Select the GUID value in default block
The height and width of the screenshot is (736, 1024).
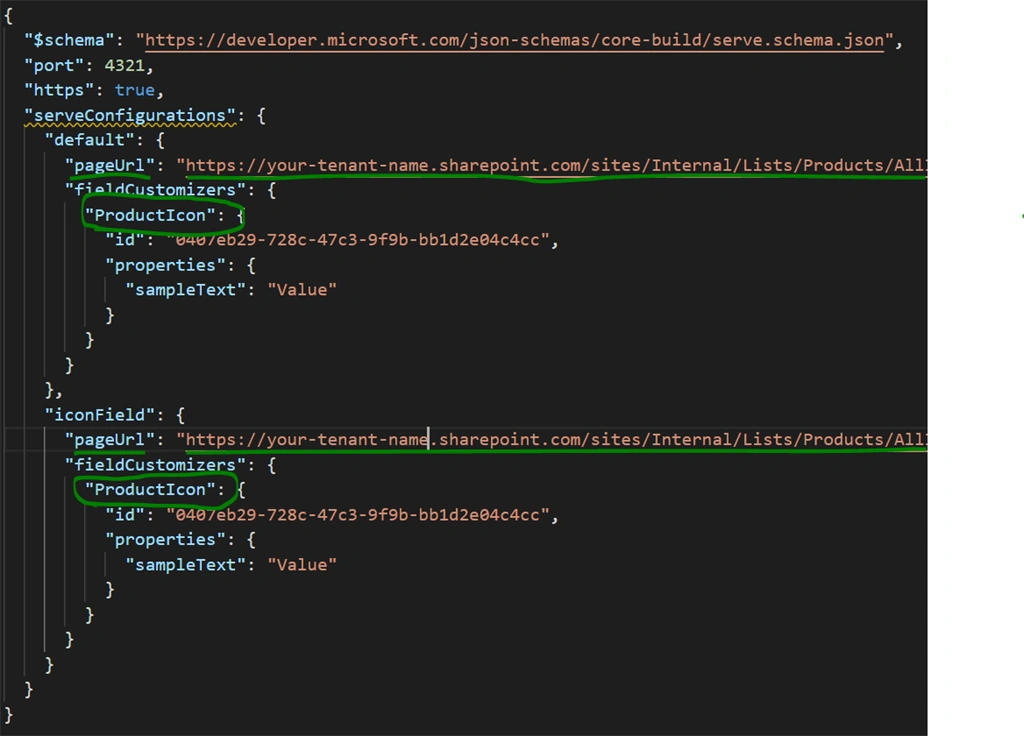358,240
